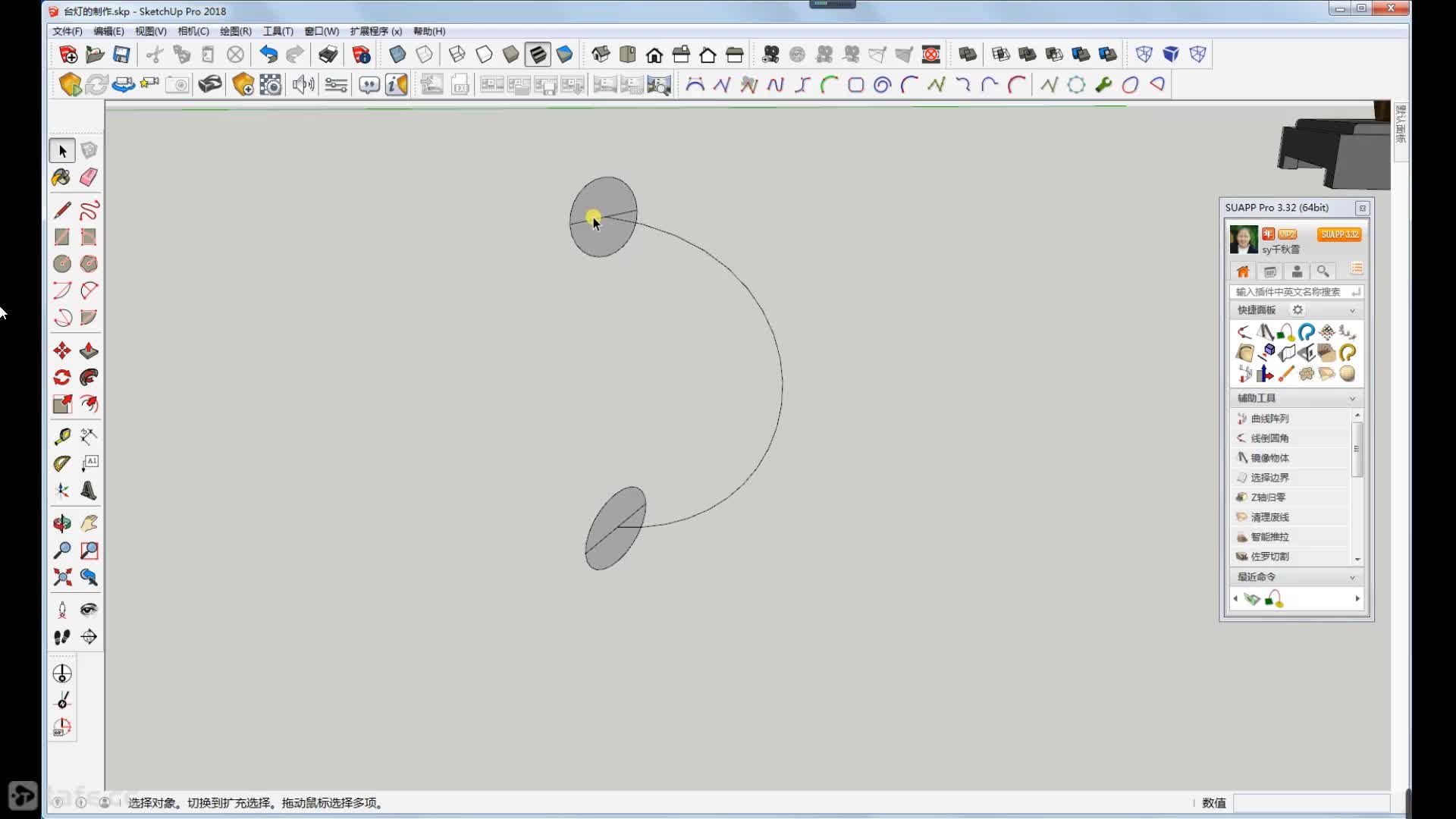
Task: Select the Push/Pull tool
Action: pos(89,350)
